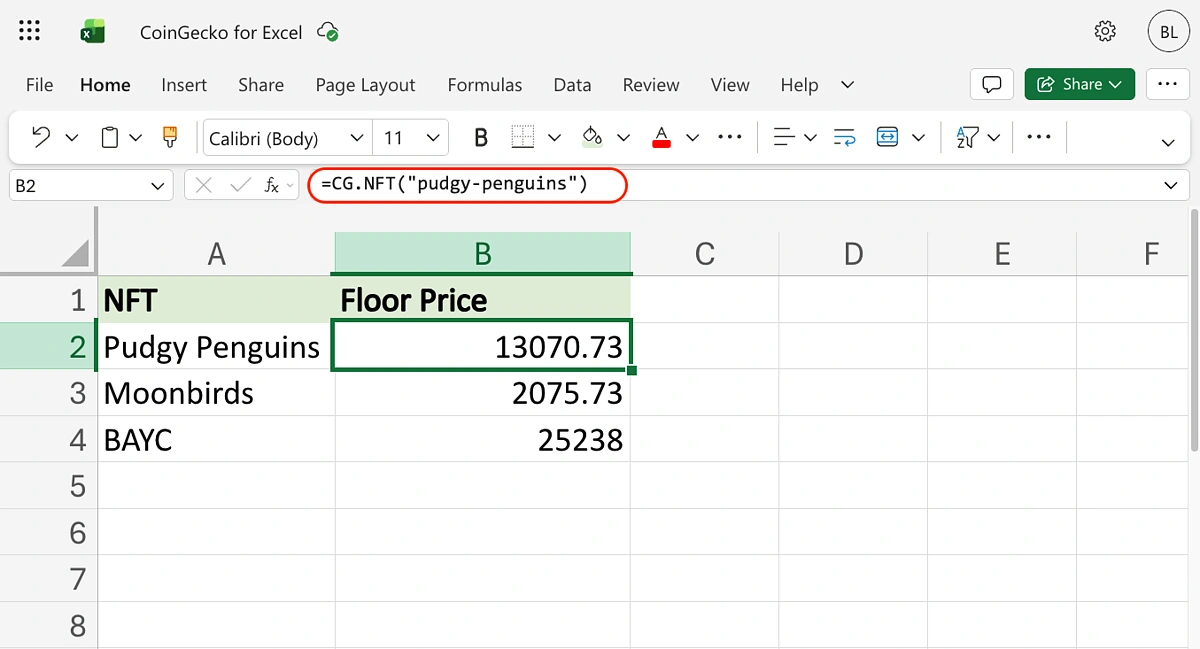This screenshot has width=1200, height=649.
Task: Click the CoinGecko for Excel file name
Action: tap(221, 32)
